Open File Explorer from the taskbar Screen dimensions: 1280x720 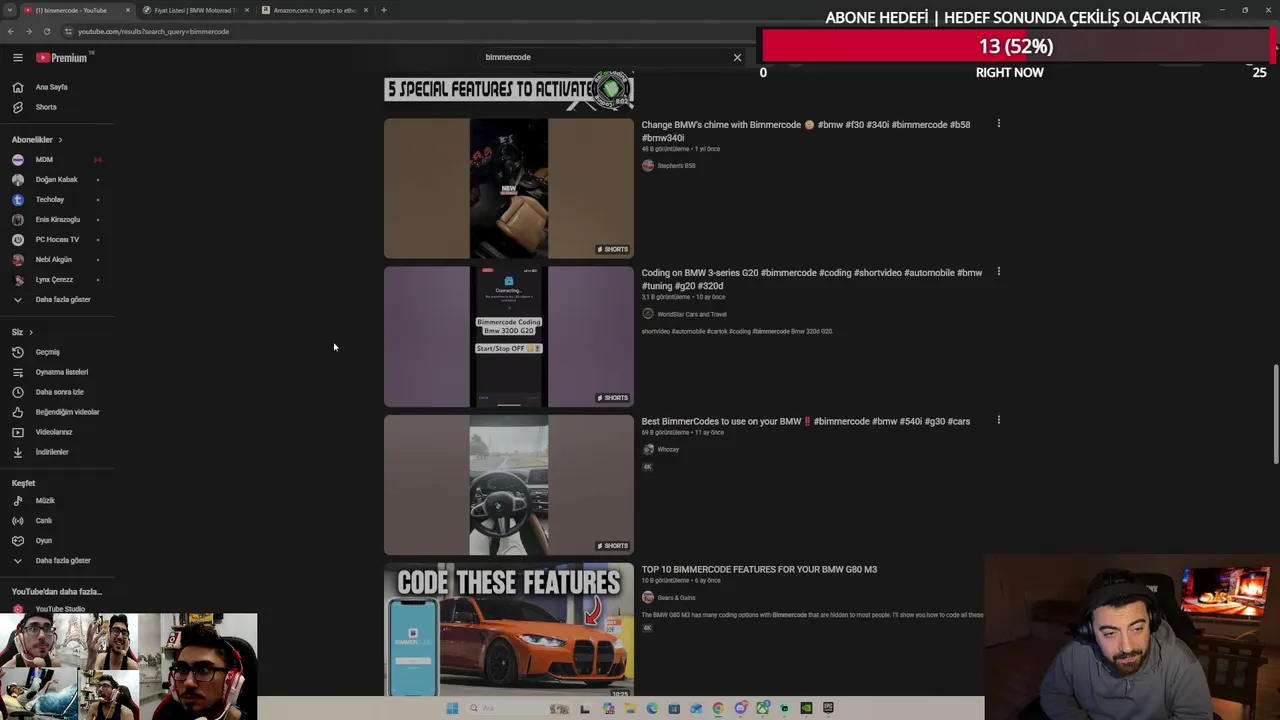click(x=630, y=708)
